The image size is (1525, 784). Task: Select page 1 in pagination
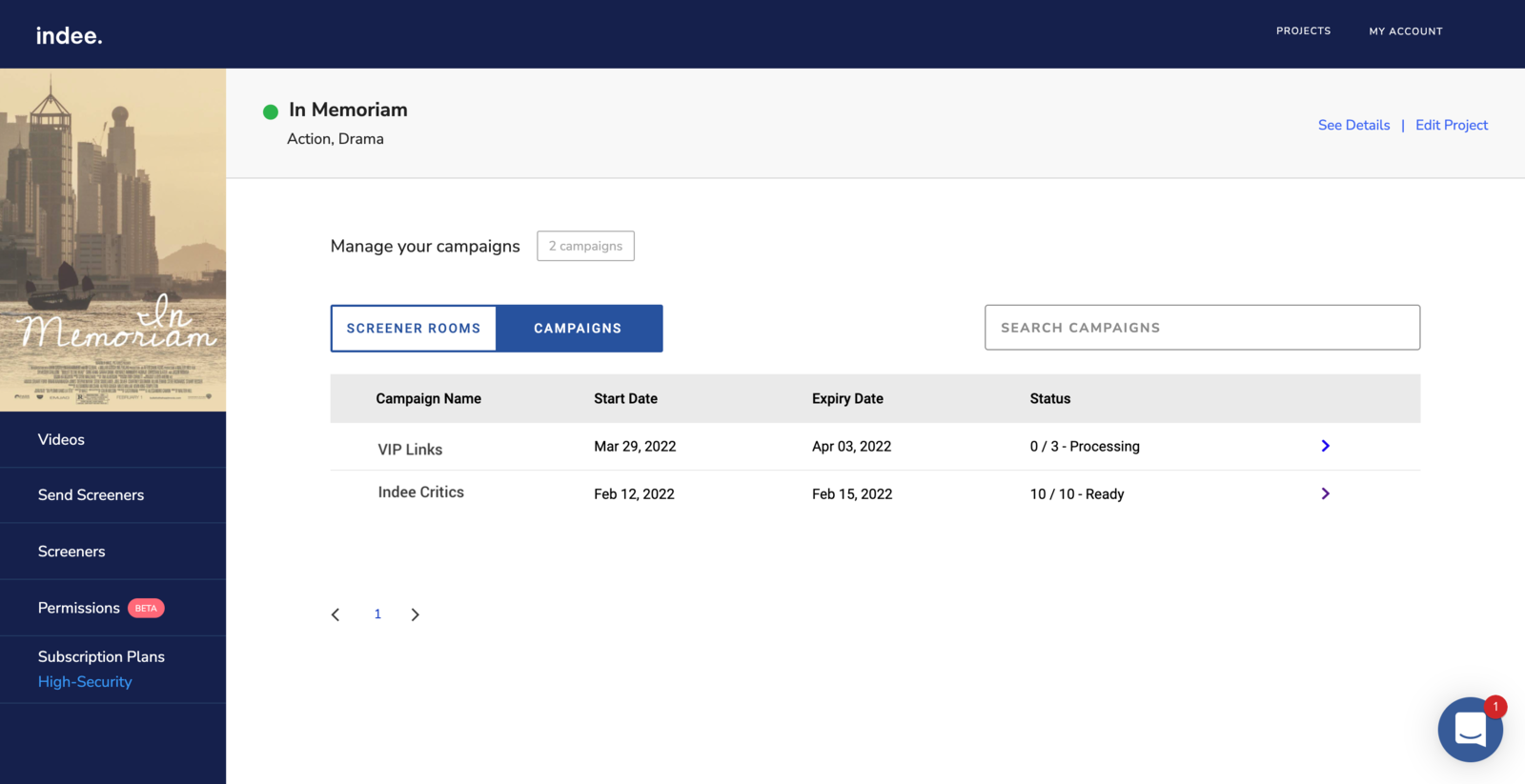pyautogui.click(x=377, y=614)
